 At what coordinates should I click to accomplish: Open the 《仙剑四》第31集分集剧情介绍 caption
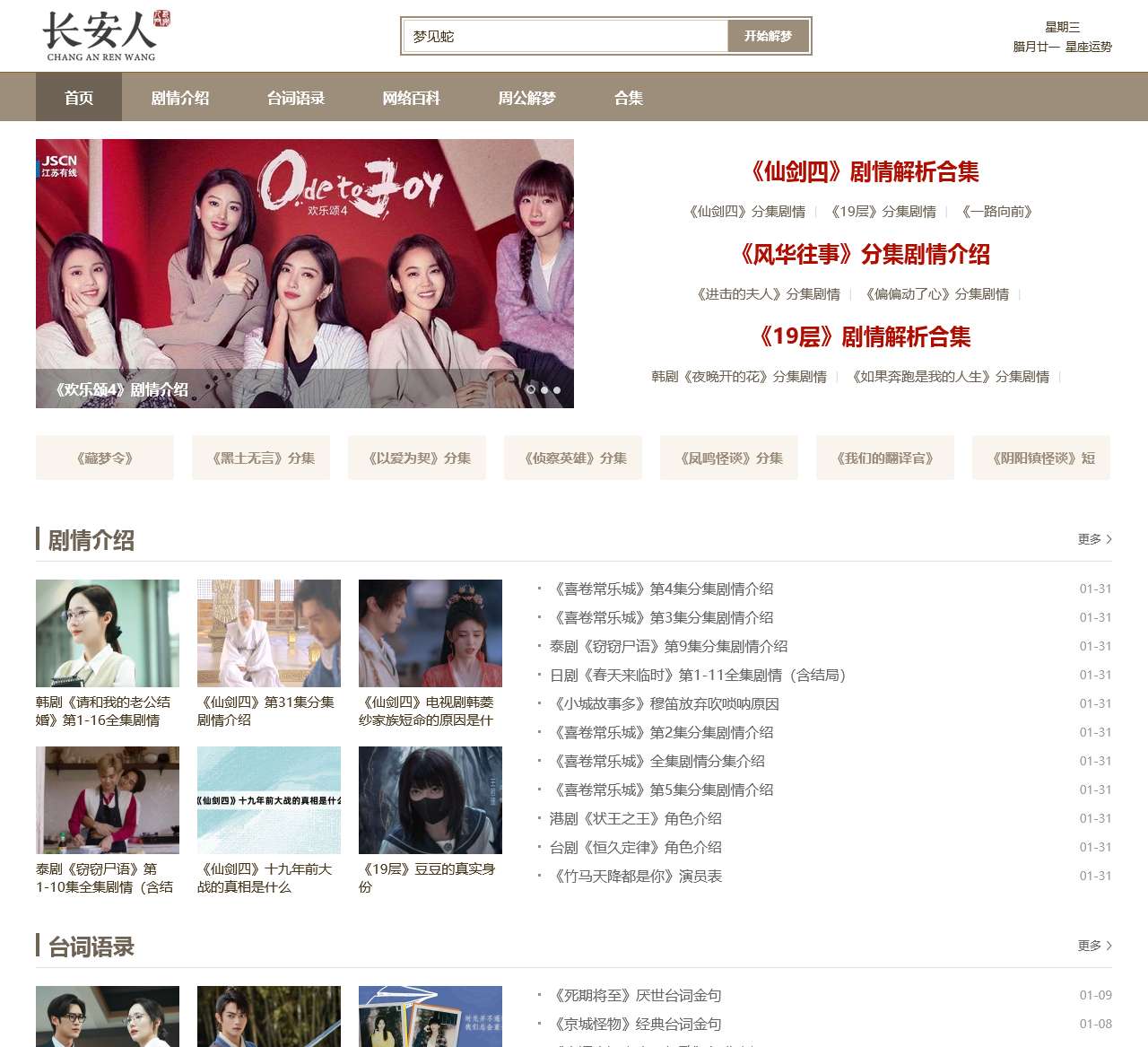tap(266, 711)
